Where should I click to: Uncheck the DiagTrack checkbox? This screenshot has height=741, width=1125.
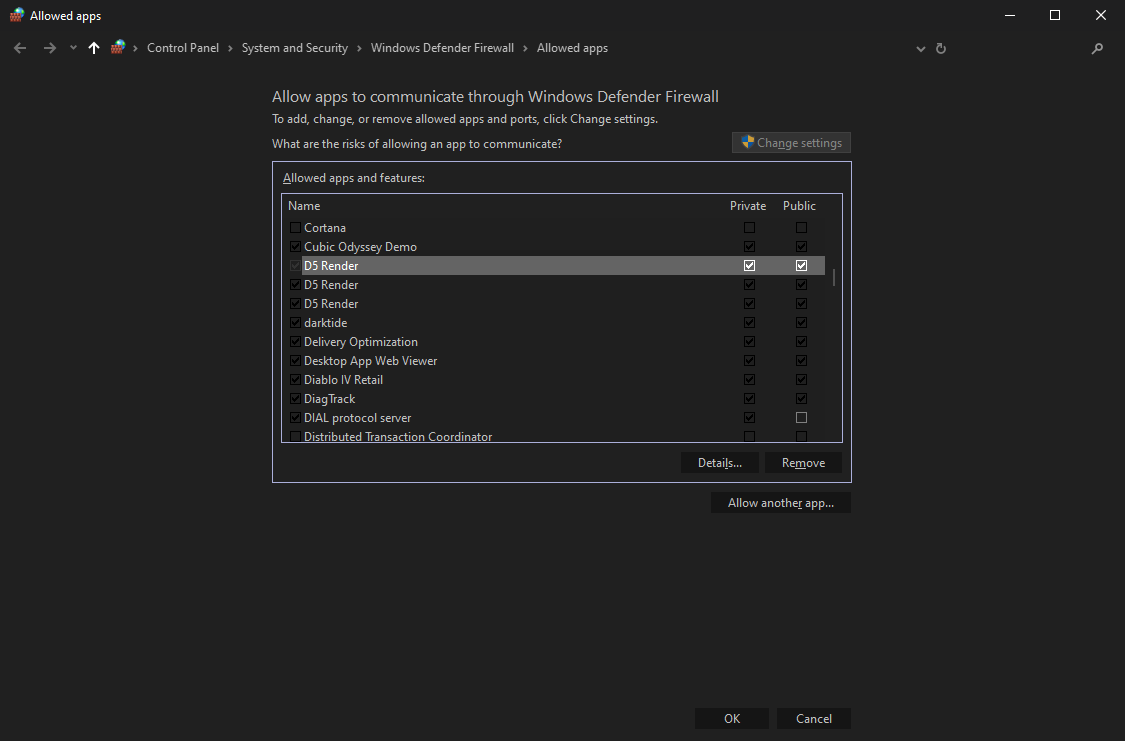click(295, 399)
